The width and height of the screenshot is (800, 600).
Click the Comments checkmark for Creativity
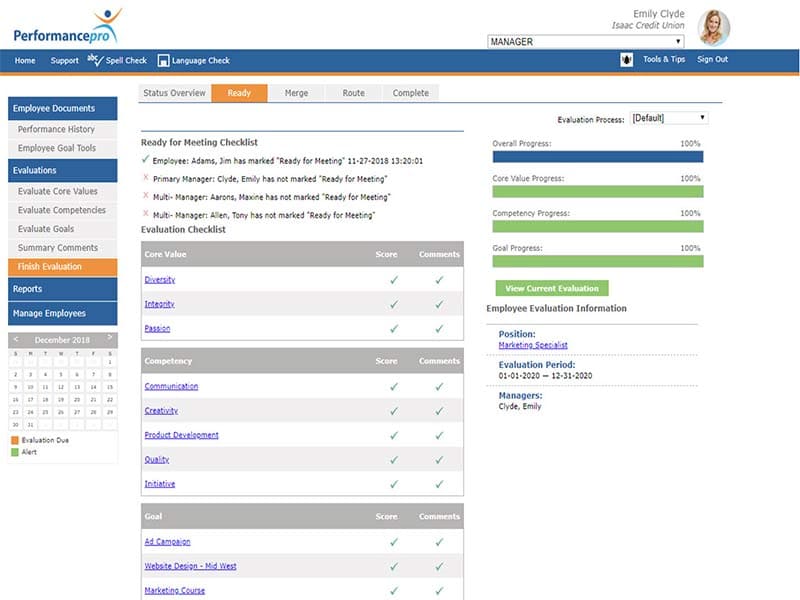439,411
